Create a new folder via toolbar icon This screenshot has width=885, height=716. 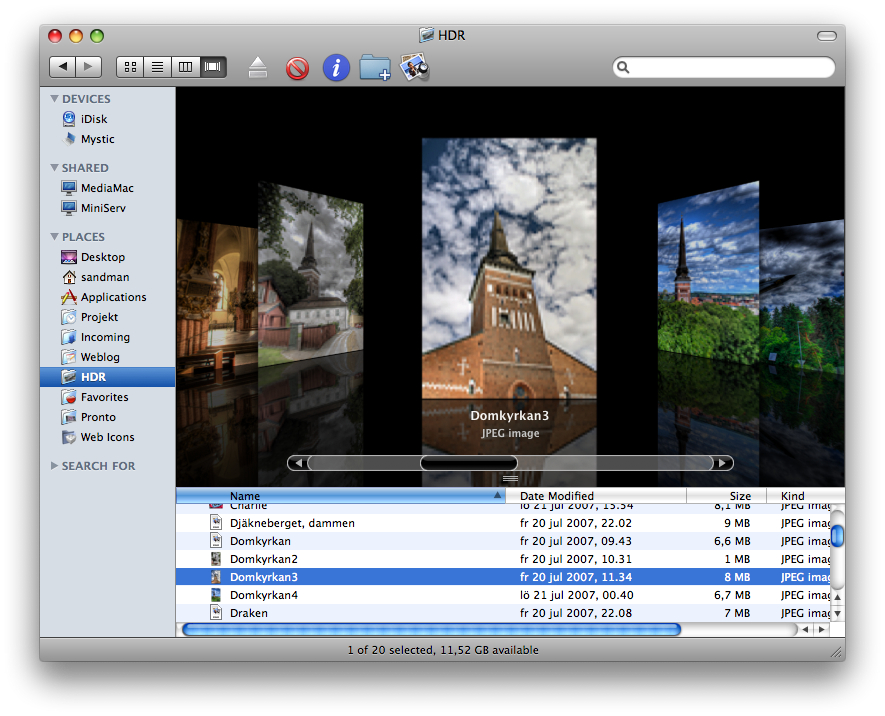(375, 68)
